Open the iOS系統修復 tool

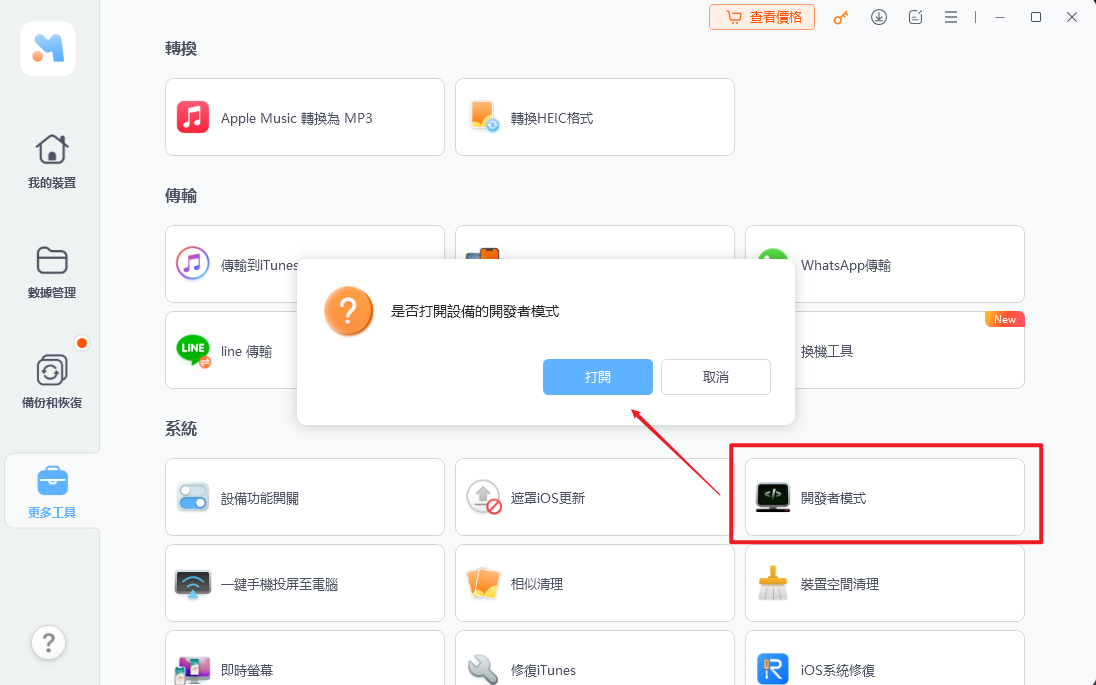tap(885, 658)
